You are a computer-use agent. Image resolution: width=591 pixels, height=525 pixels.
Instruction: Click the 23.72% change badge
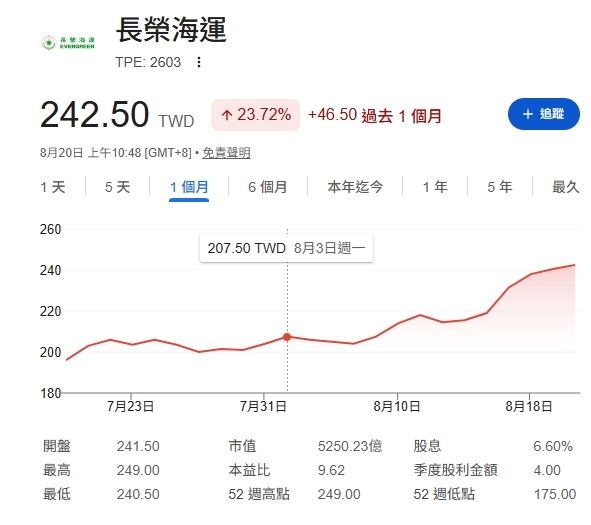coord(256,115)
